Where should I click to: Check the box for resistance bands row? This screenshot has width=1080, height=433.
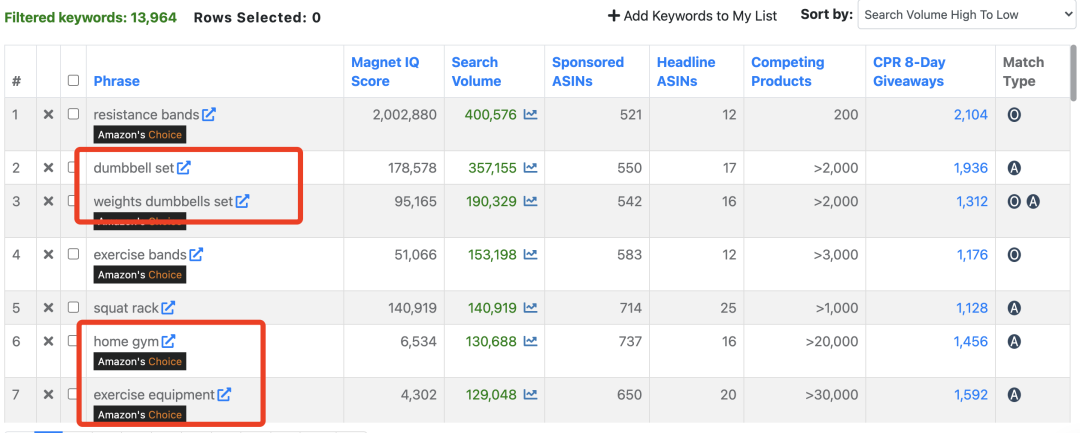[73, 115]
